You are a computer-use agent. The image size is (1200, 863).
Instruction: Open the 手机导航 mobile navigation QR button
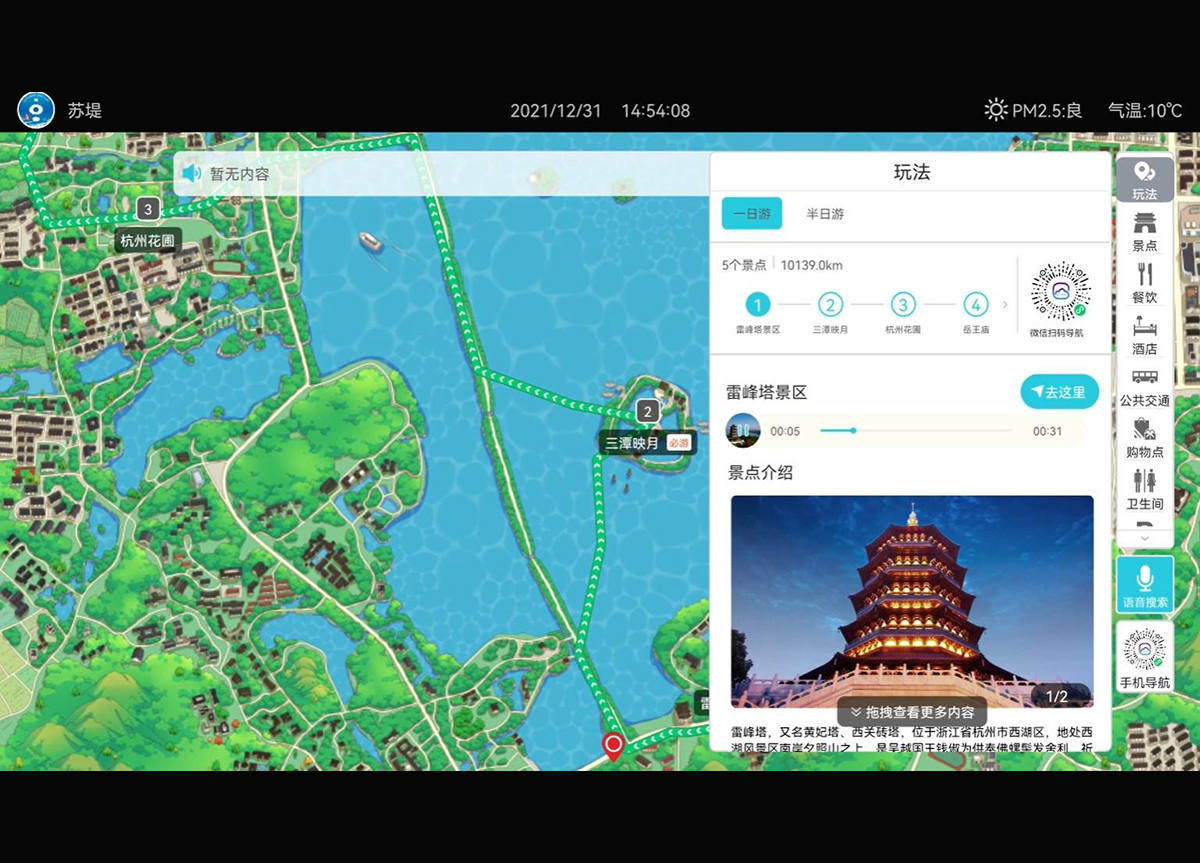1144,657
